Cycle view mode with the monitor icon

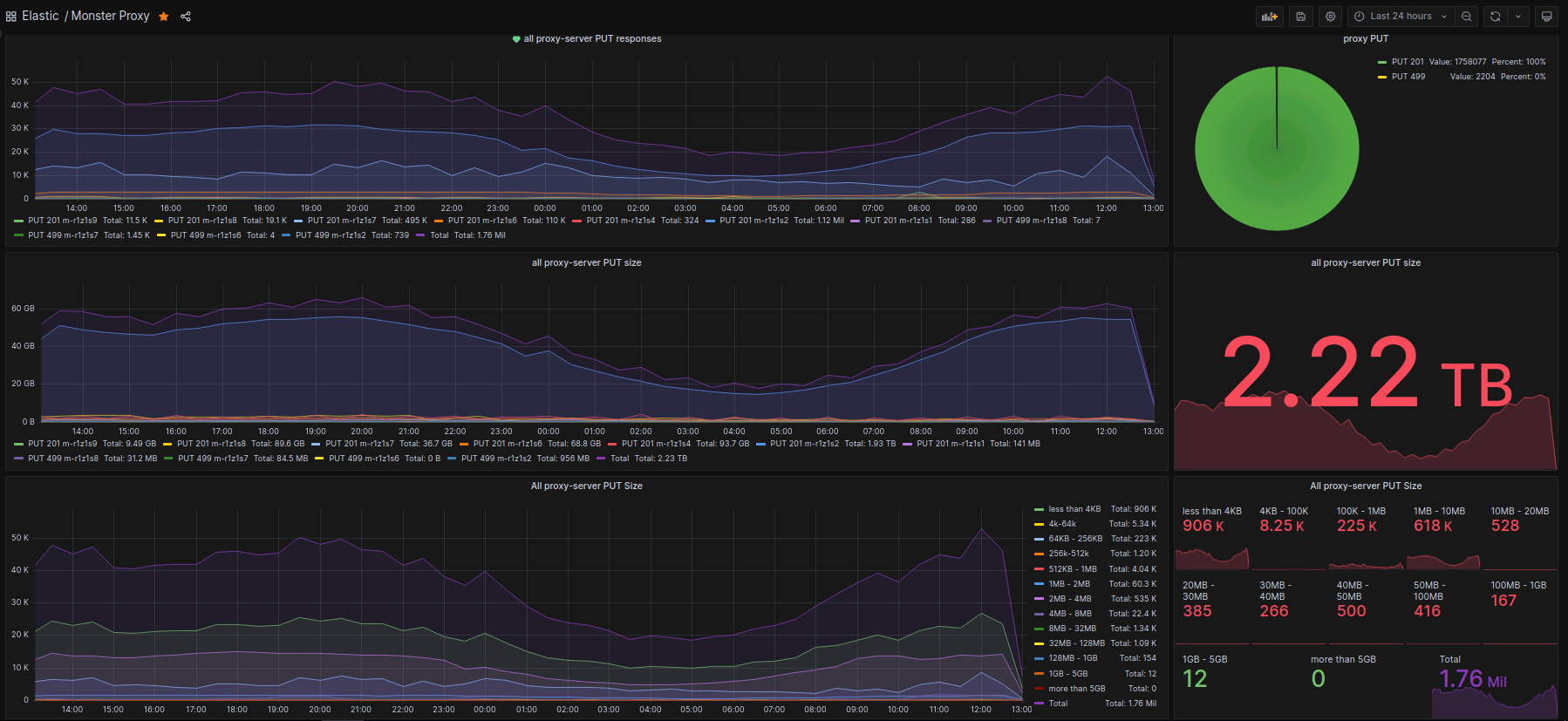(x=1546, y=17)
